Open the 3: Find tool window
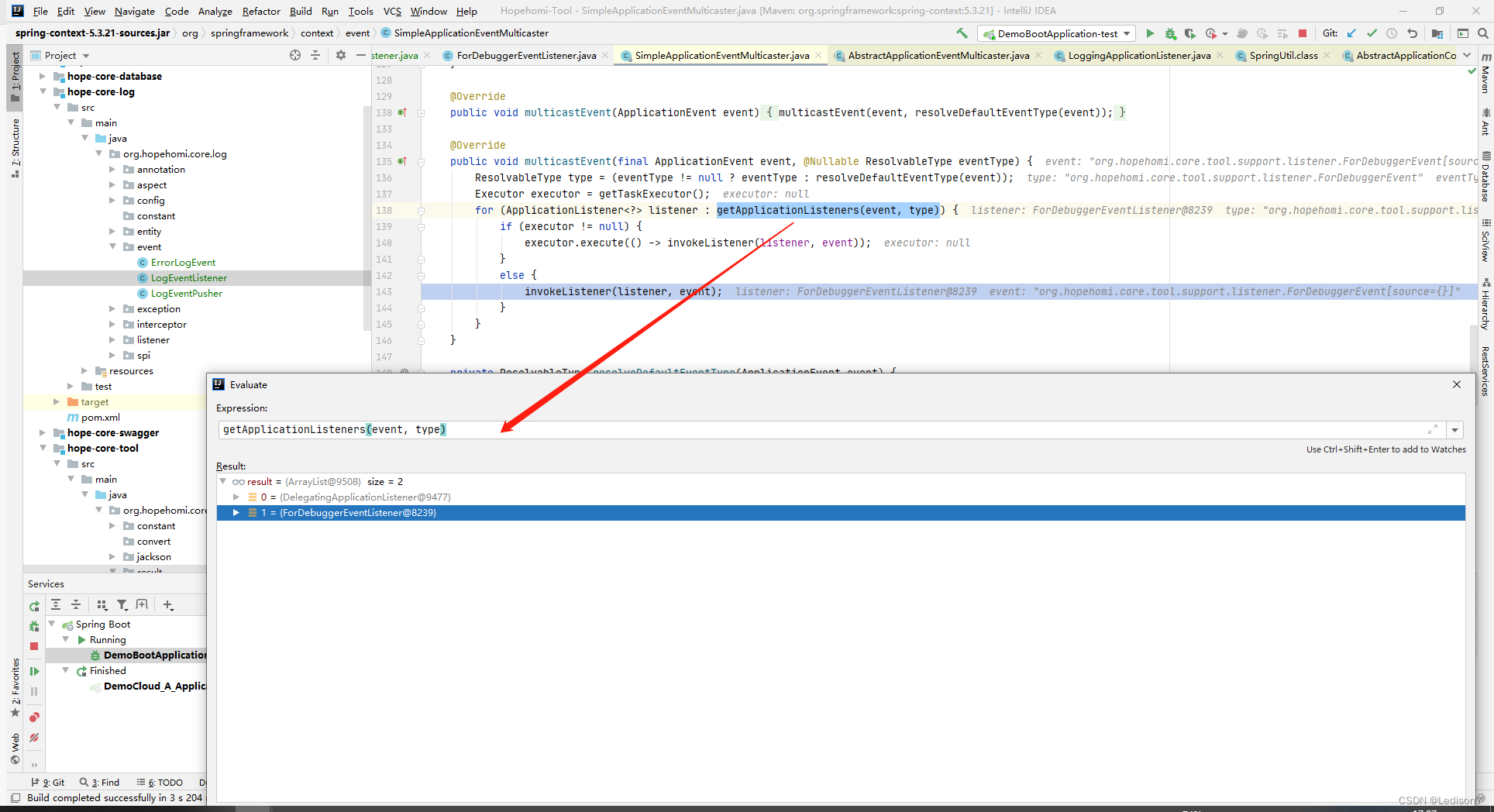The image size is (1494, 812). click(100, 783)
